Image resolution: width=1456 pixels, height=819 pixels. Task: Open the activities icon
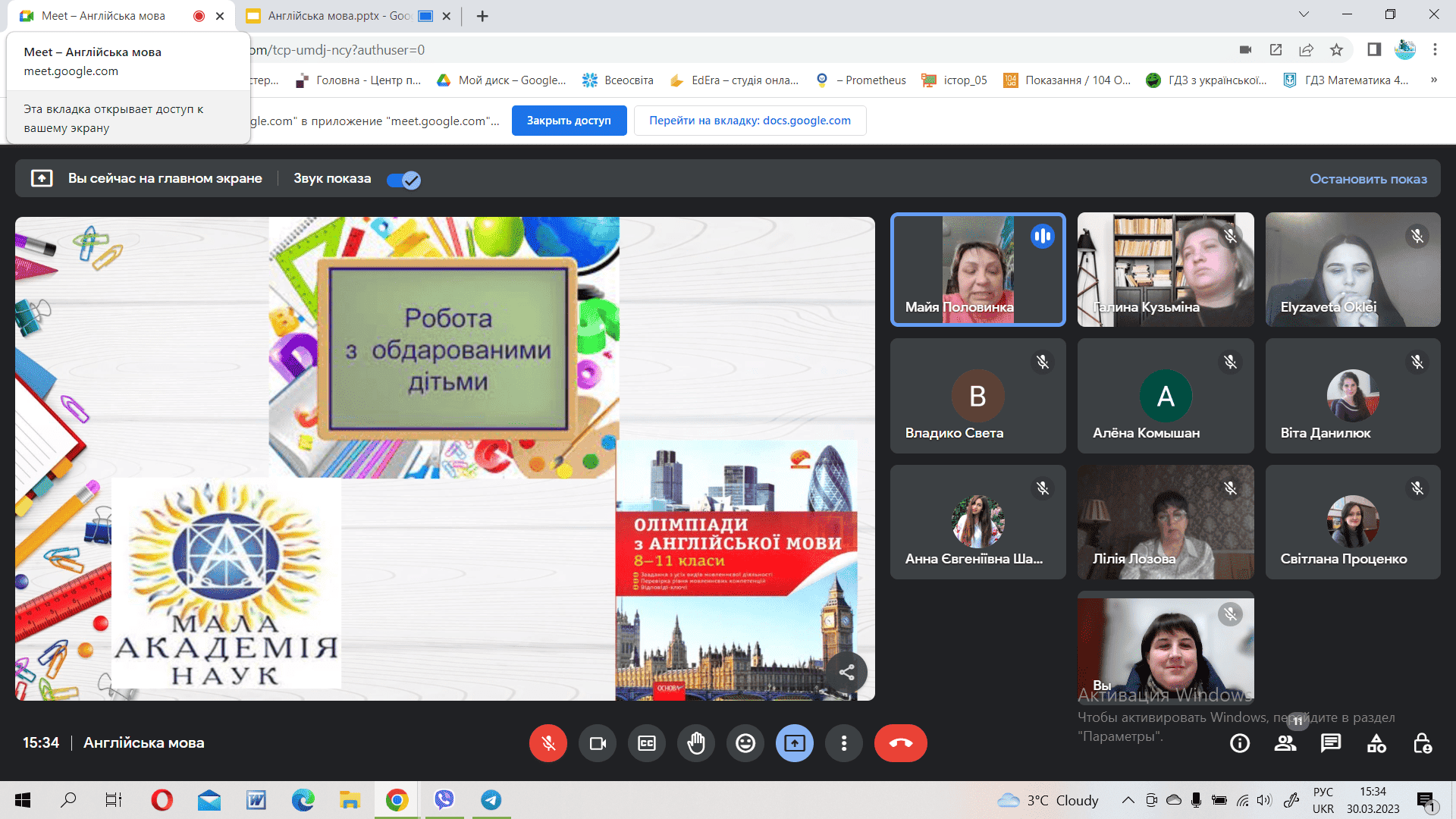coord(1376,743)
